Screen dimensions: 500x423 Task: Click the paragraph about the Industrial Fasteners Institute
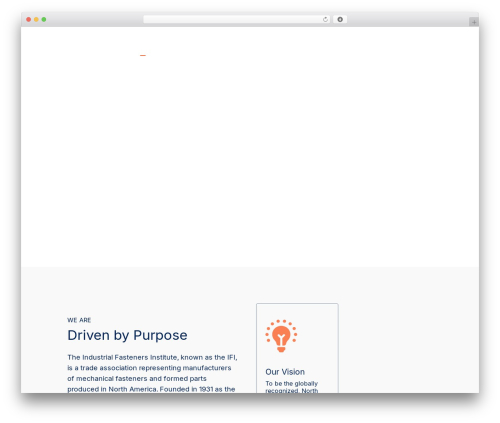(152, 373)
